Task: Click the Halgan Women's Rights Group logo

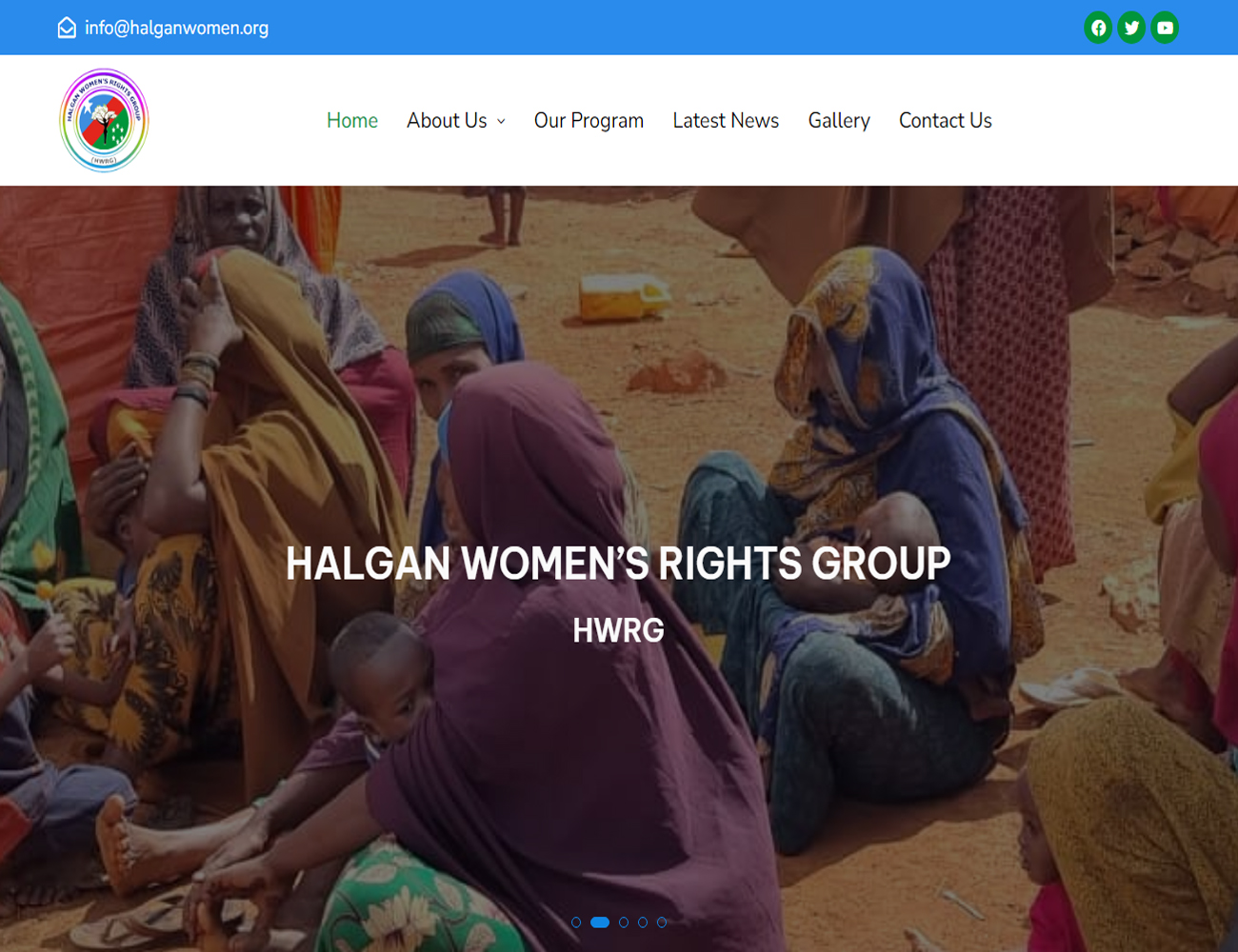Action: [104, 120]
